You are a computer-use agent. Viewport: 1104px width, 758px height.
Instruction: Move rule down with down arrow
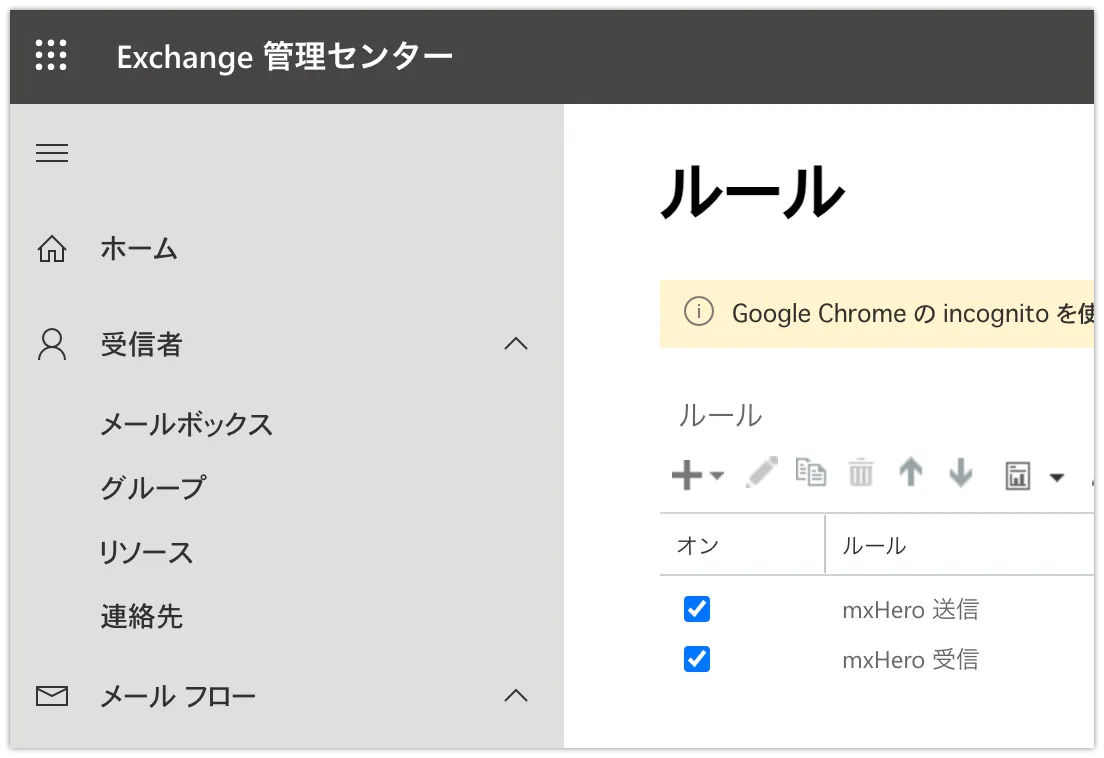961,473
